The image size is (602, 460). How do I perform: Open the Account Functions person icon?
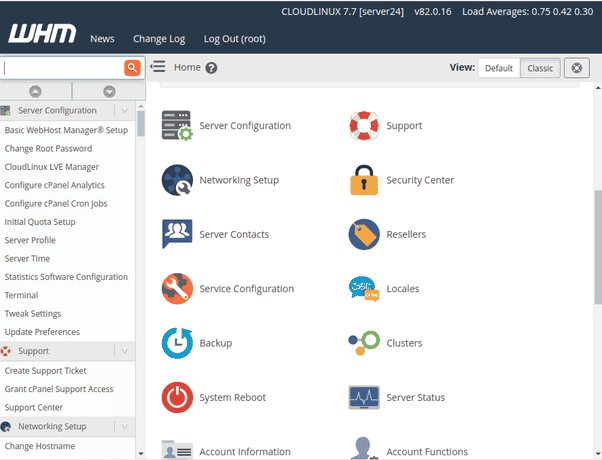(364, 448)
